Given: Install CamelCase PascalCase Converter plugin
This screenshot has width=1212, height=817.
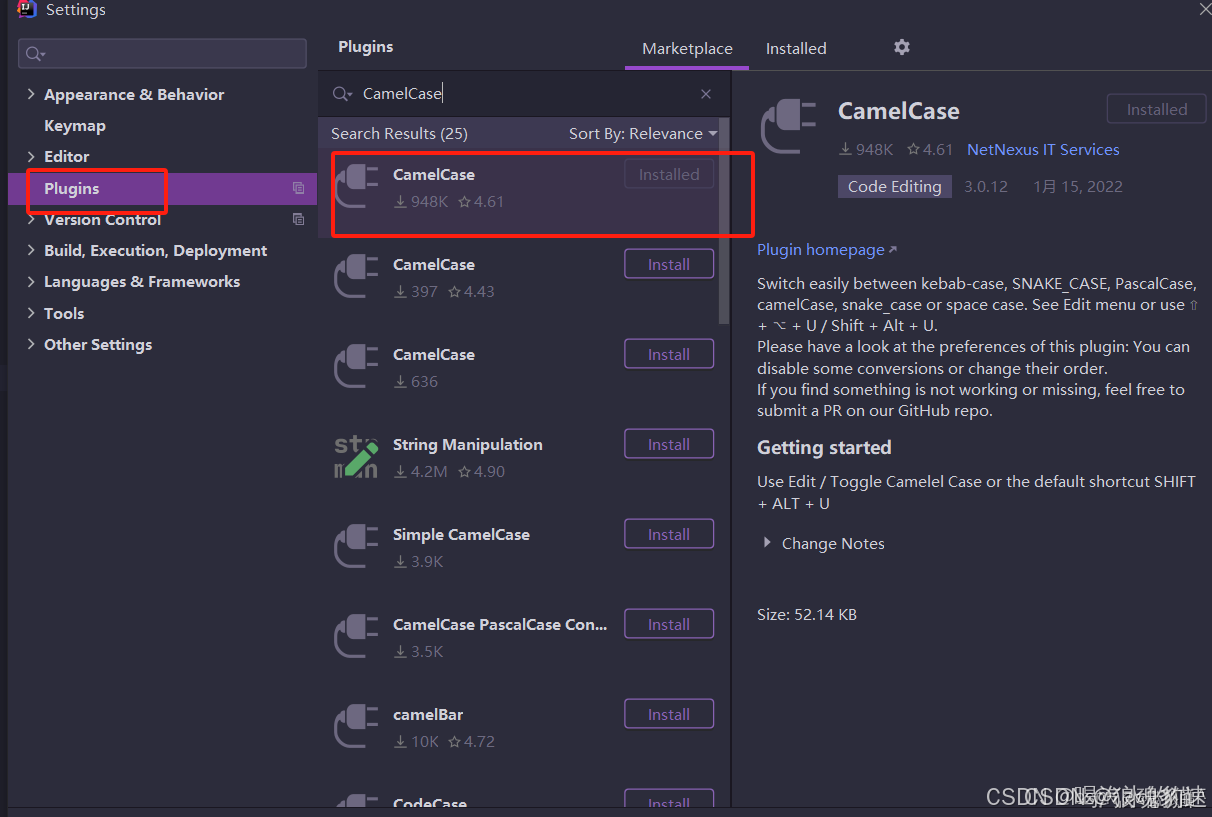Looking at the screenshot, I should [669, 624].
